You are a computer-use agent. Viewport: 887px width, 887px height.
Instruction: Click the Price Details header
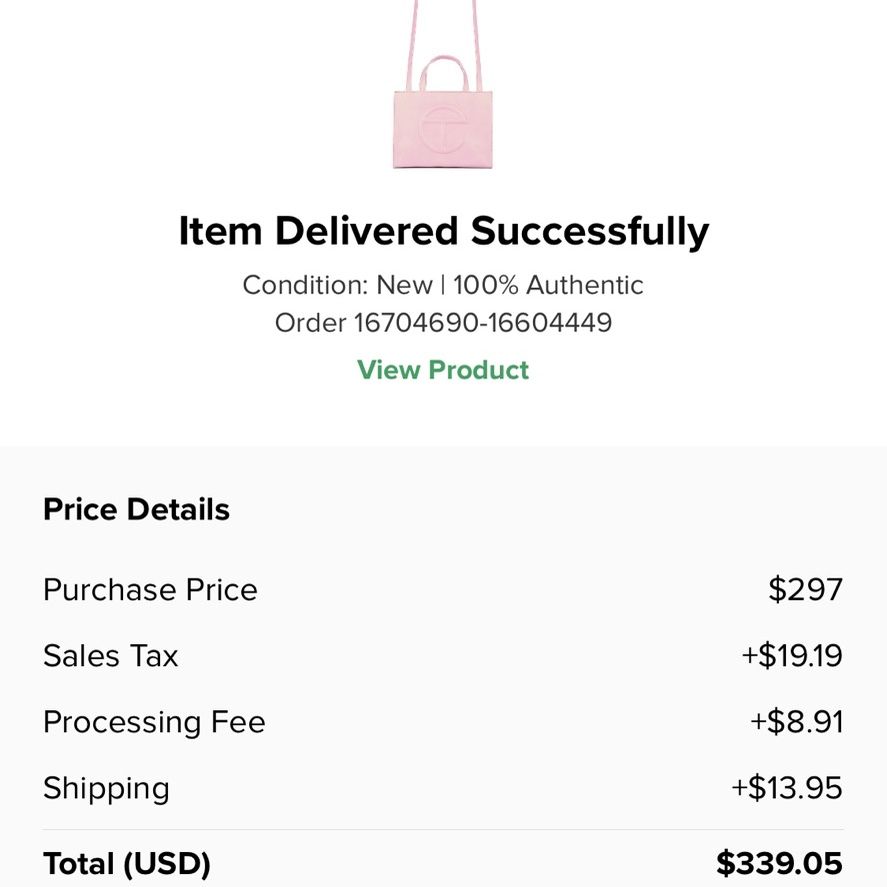pos(135,509)
